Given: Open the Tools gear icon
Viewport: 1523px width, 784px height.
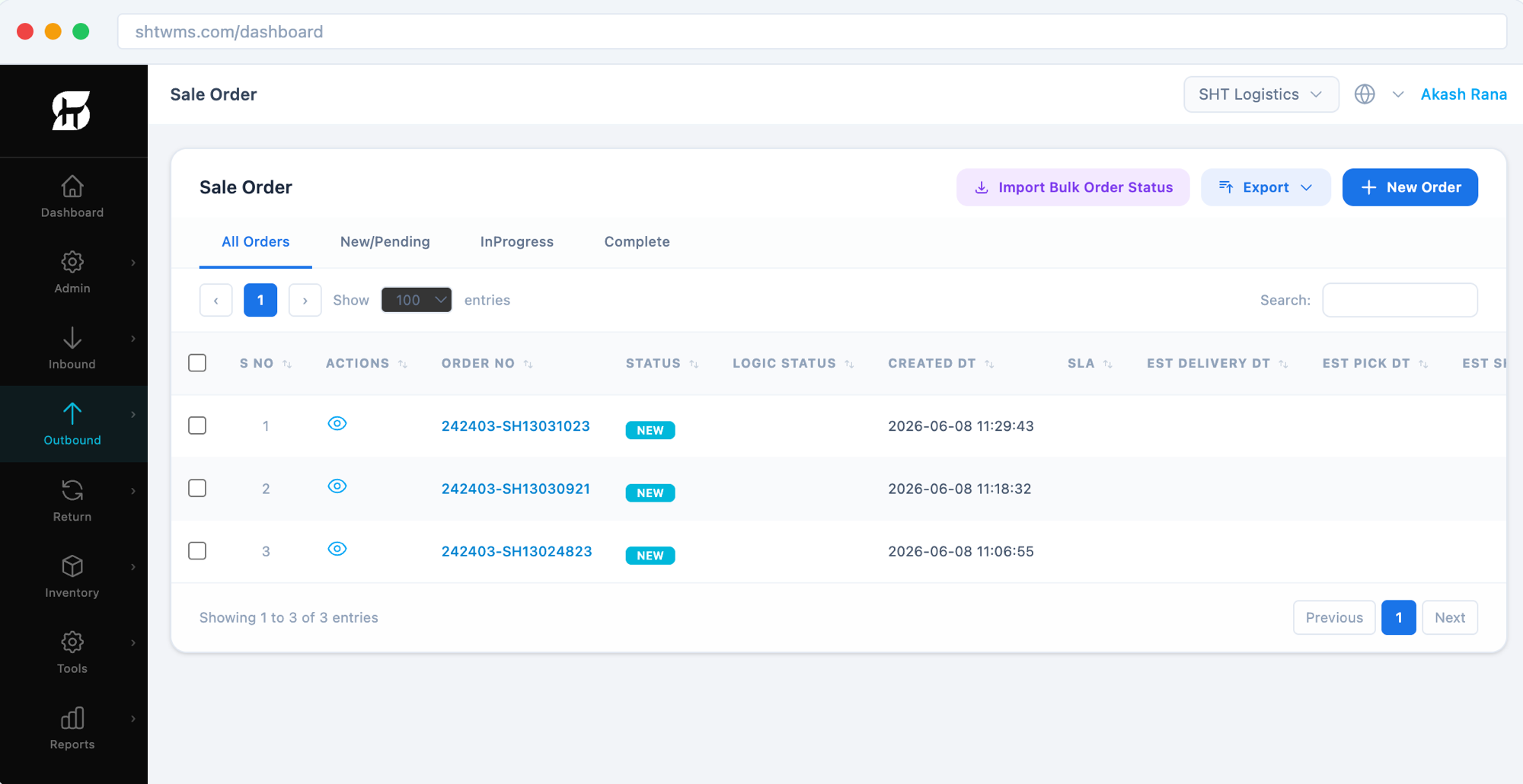Looking at the screenshot, I should (72, 642).
